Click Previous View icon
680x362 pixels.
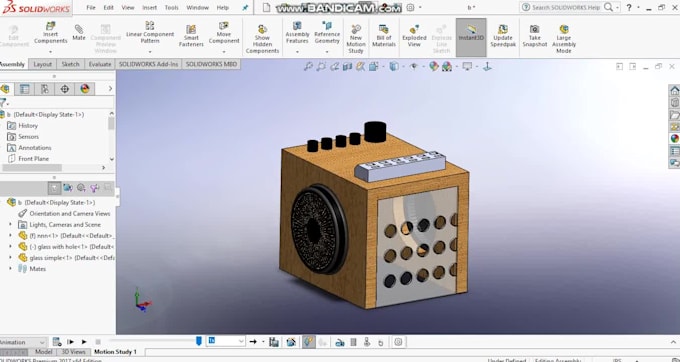point(334,66)
